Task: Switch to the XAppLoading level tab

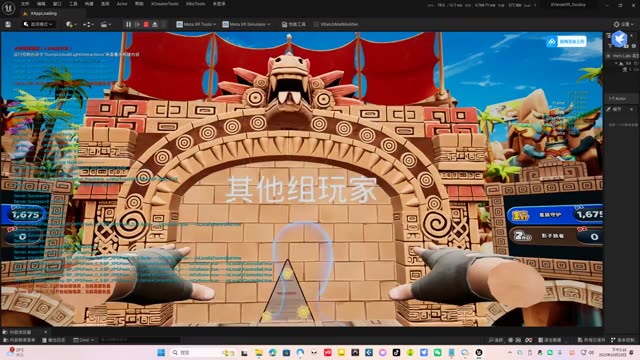Action: (x=44, y=13)
